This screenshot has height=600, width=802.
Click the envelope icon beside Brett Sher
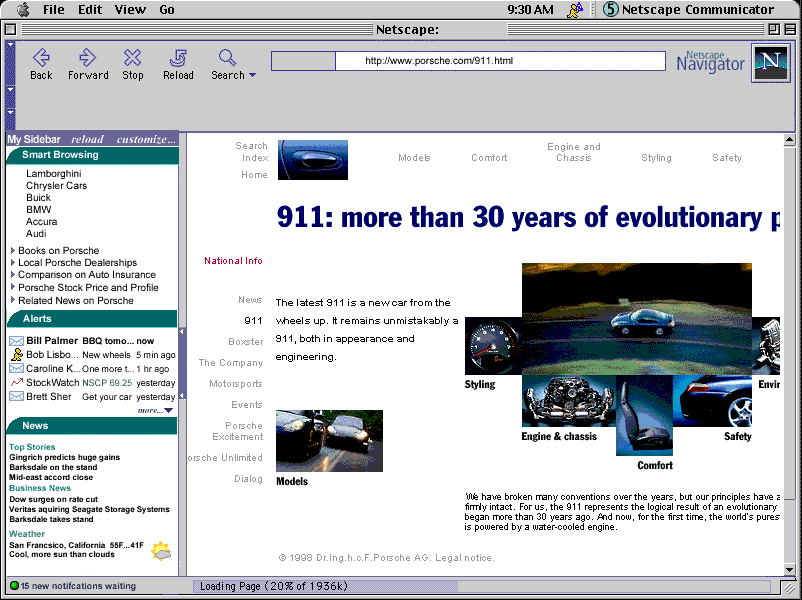[x=16, y=396]
